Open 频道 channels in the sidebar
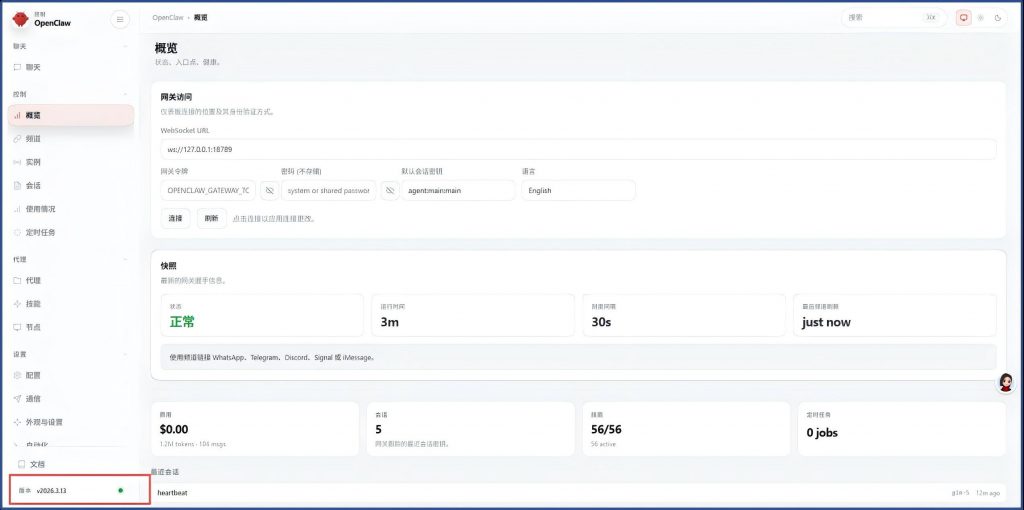The width and height of the screenshot is (1024, 510). (x=33, y=138)
